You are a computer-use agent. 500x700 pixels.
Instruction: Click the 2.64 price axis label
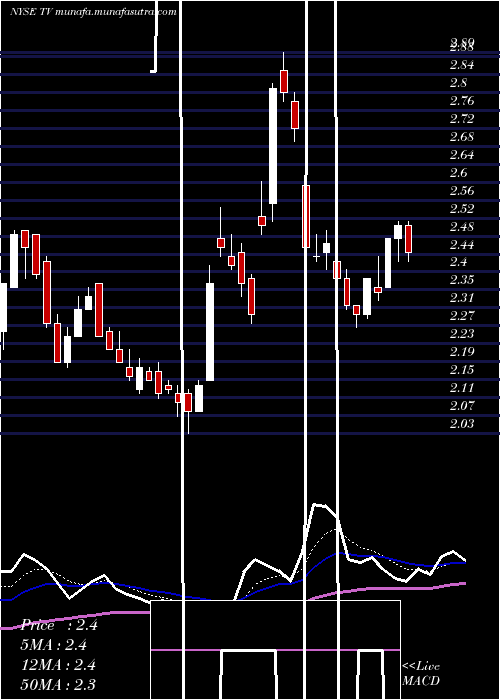[462, 155]
